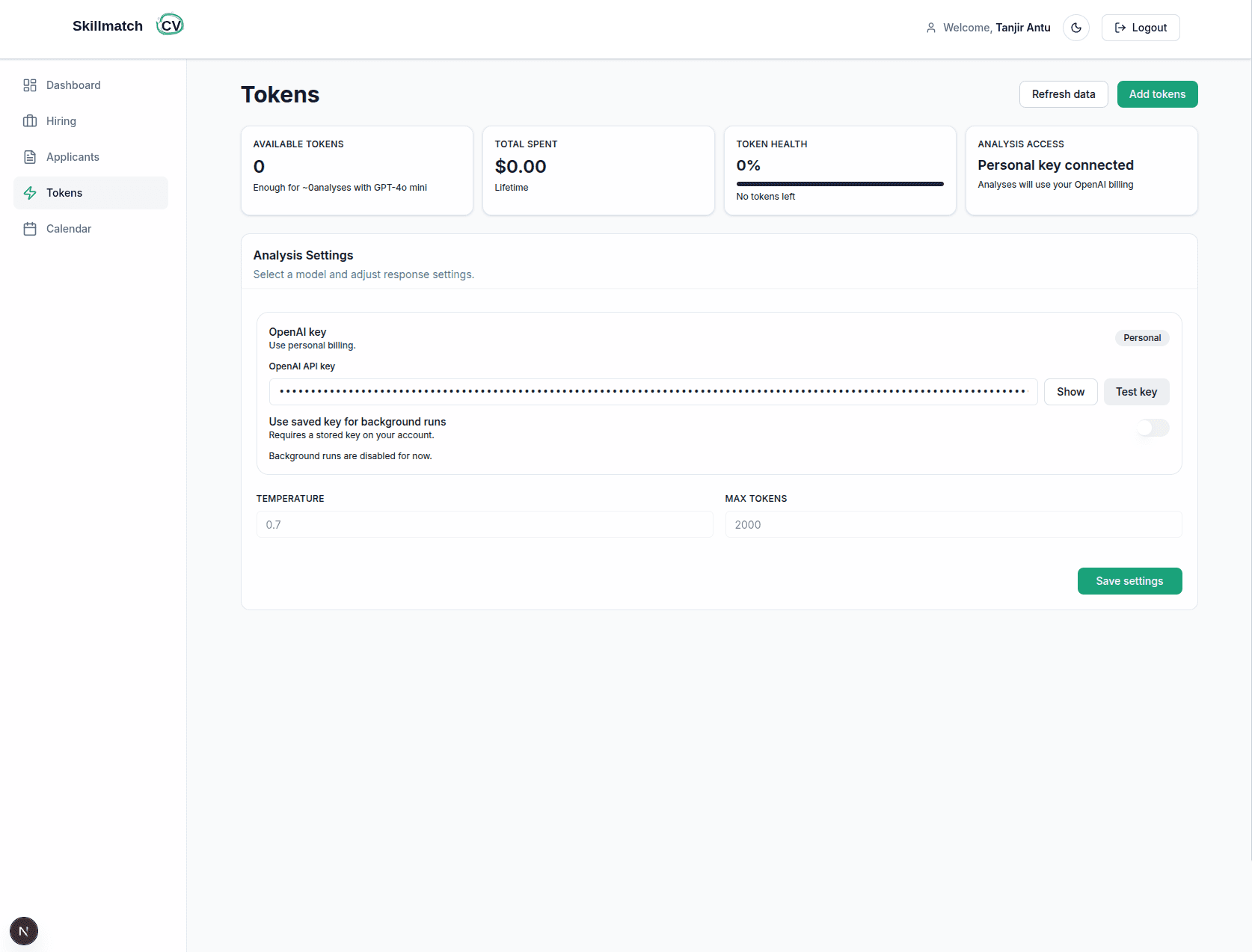1252x952 pixels.
Task: Toggle key visibility with Show button
Action: (1070, 391)
